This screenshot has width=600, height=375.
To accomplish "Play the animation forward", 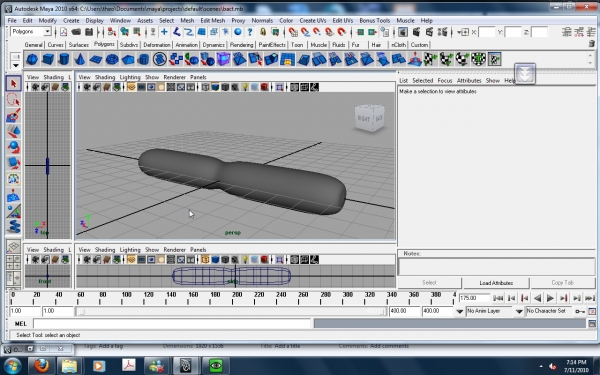I will click(x=551, y=298).
